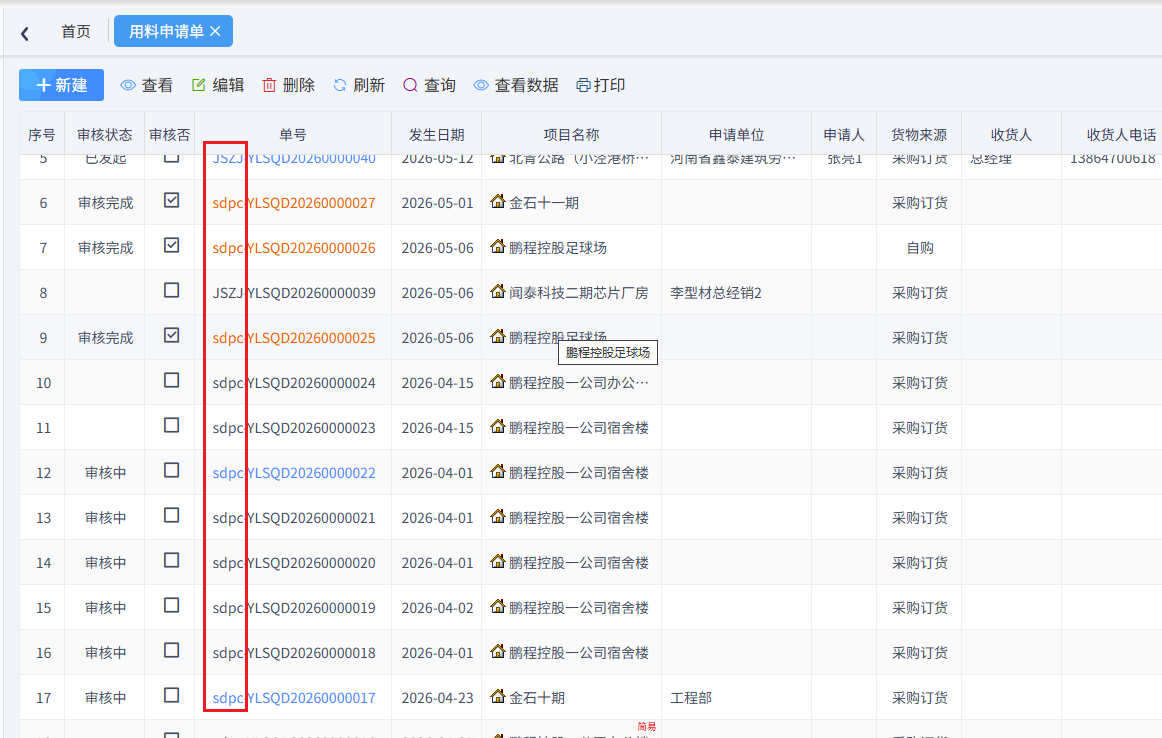Click 鹏程控股一公司宿舍楼 in row 11
The height and width of the screenshot is (738, 1162).
coord(579,428)
